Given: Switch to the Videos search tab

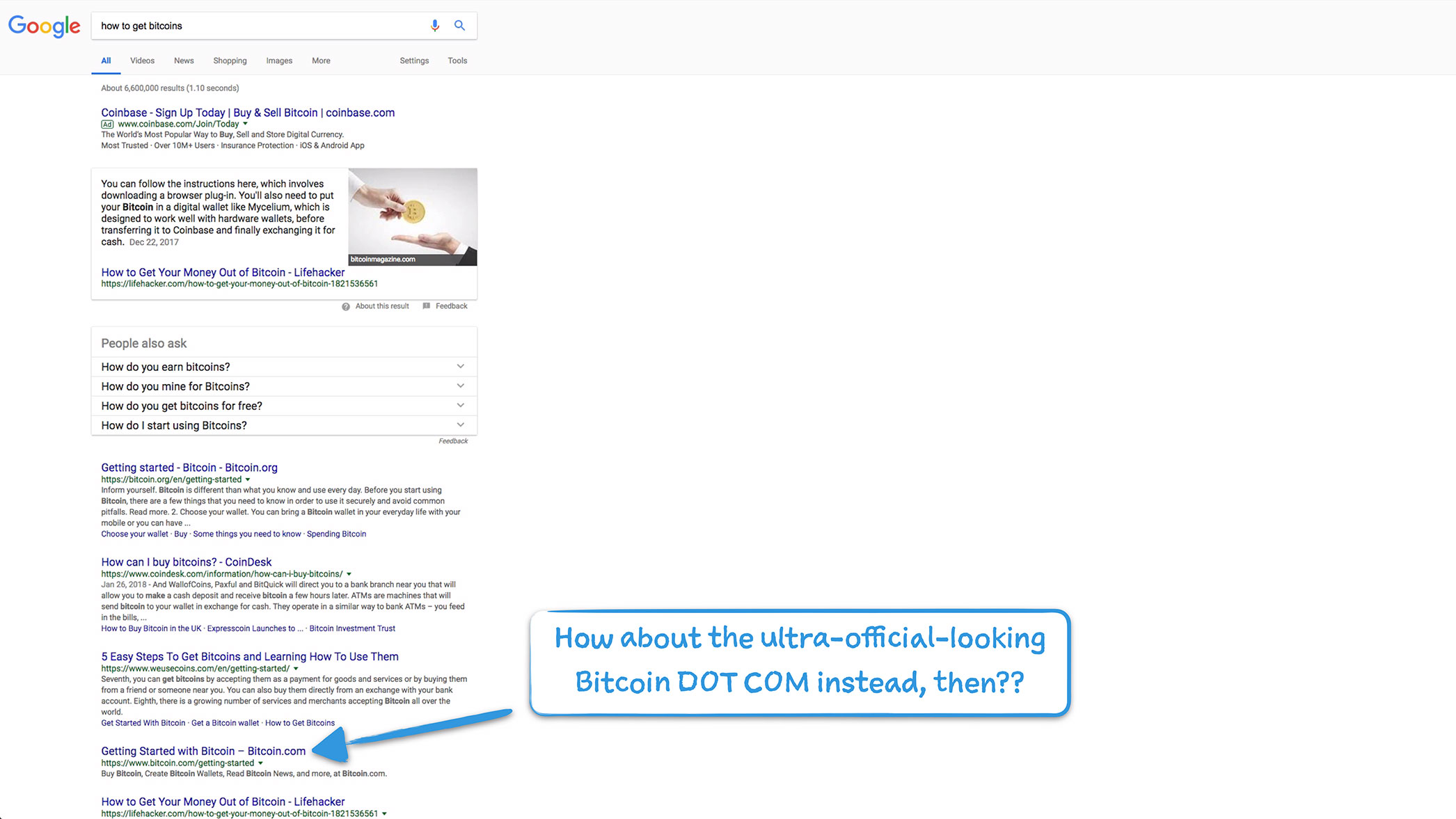Looking at the screenshot, I should (142, 61).
